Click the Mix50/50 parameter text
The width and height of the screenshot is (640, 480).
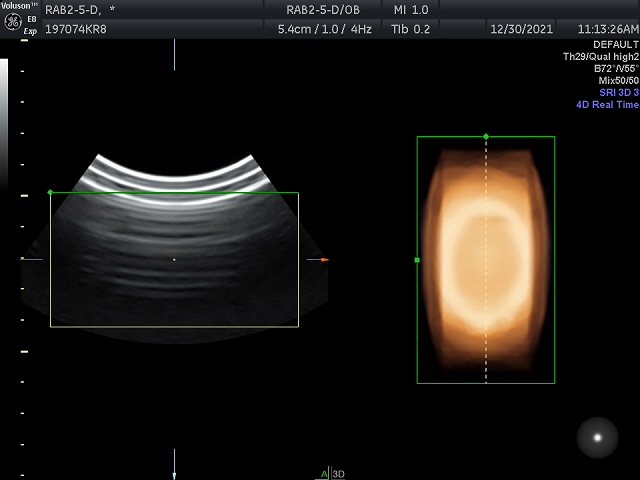617,81
